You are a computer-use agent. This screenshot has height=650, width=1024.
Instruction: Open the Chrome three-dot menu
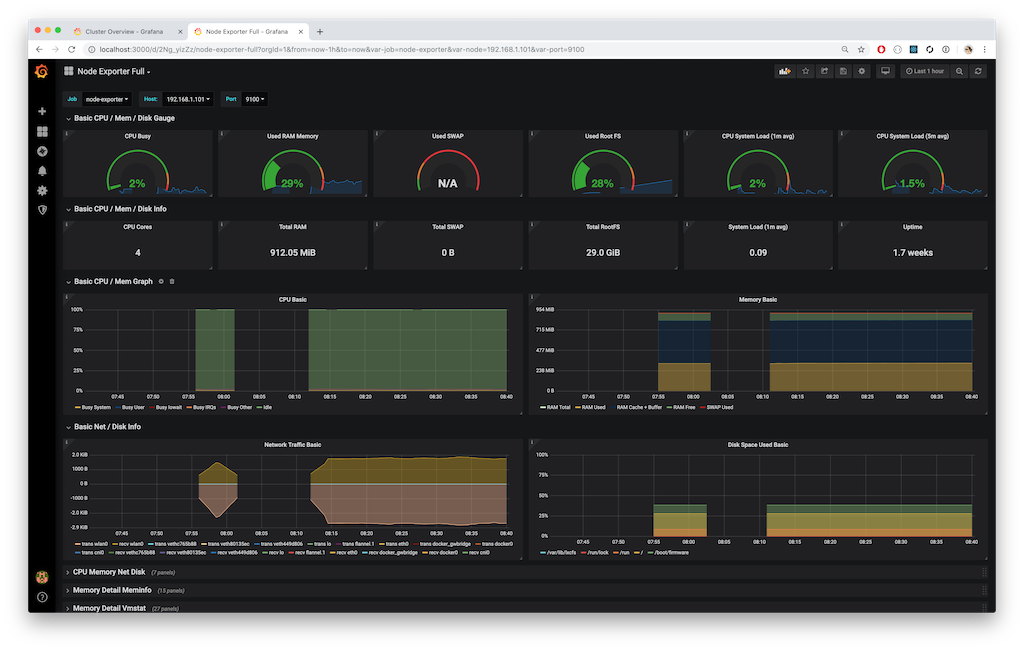pos(984,50)
